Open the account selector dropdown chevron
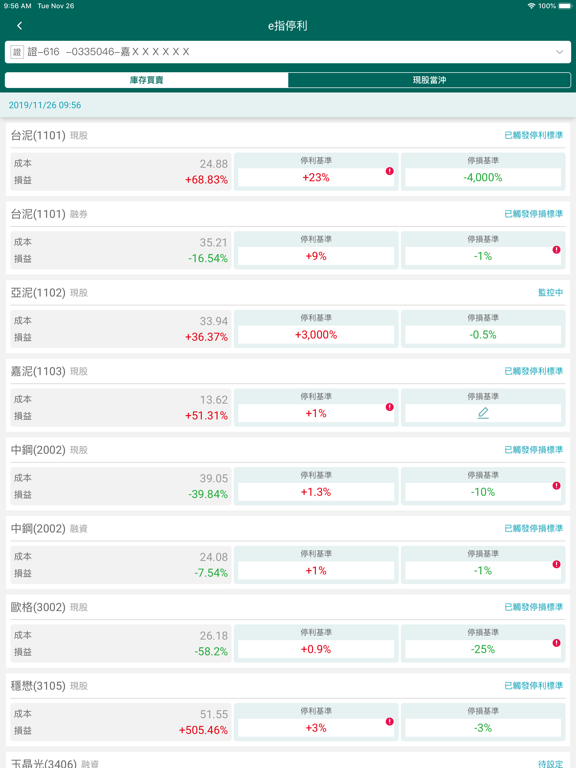The height and width of the screenshot is (768, 576). [559, 52]
